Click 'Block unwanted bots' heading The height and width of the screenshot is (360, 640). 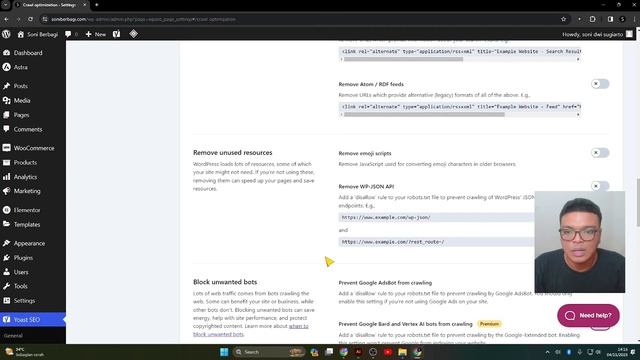point(225,282)
